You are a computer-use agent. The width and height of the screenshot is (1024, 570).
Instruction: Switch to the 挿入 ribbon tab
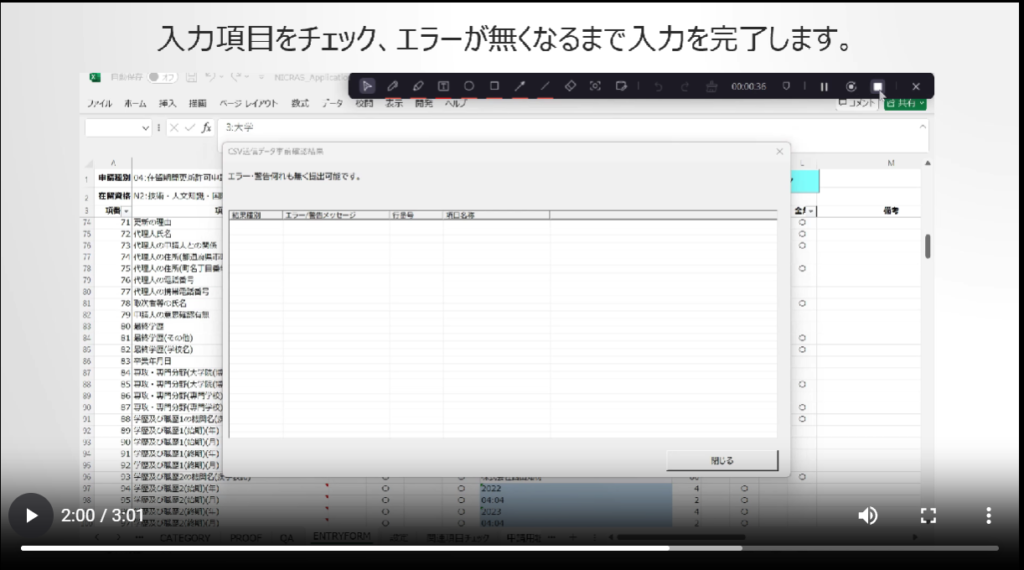pos(167,103)
